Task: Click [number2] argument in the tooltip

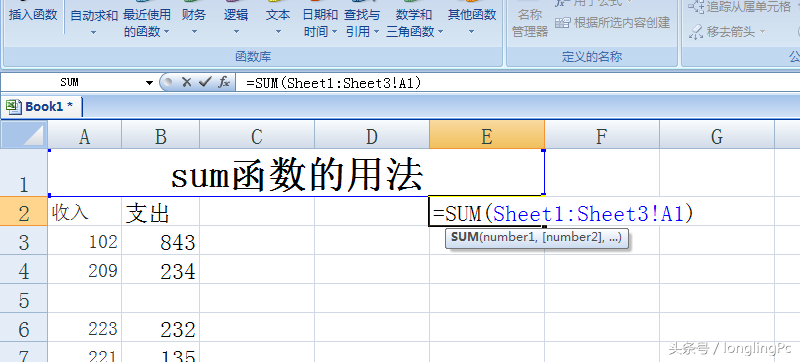Action: click(572, 238)
